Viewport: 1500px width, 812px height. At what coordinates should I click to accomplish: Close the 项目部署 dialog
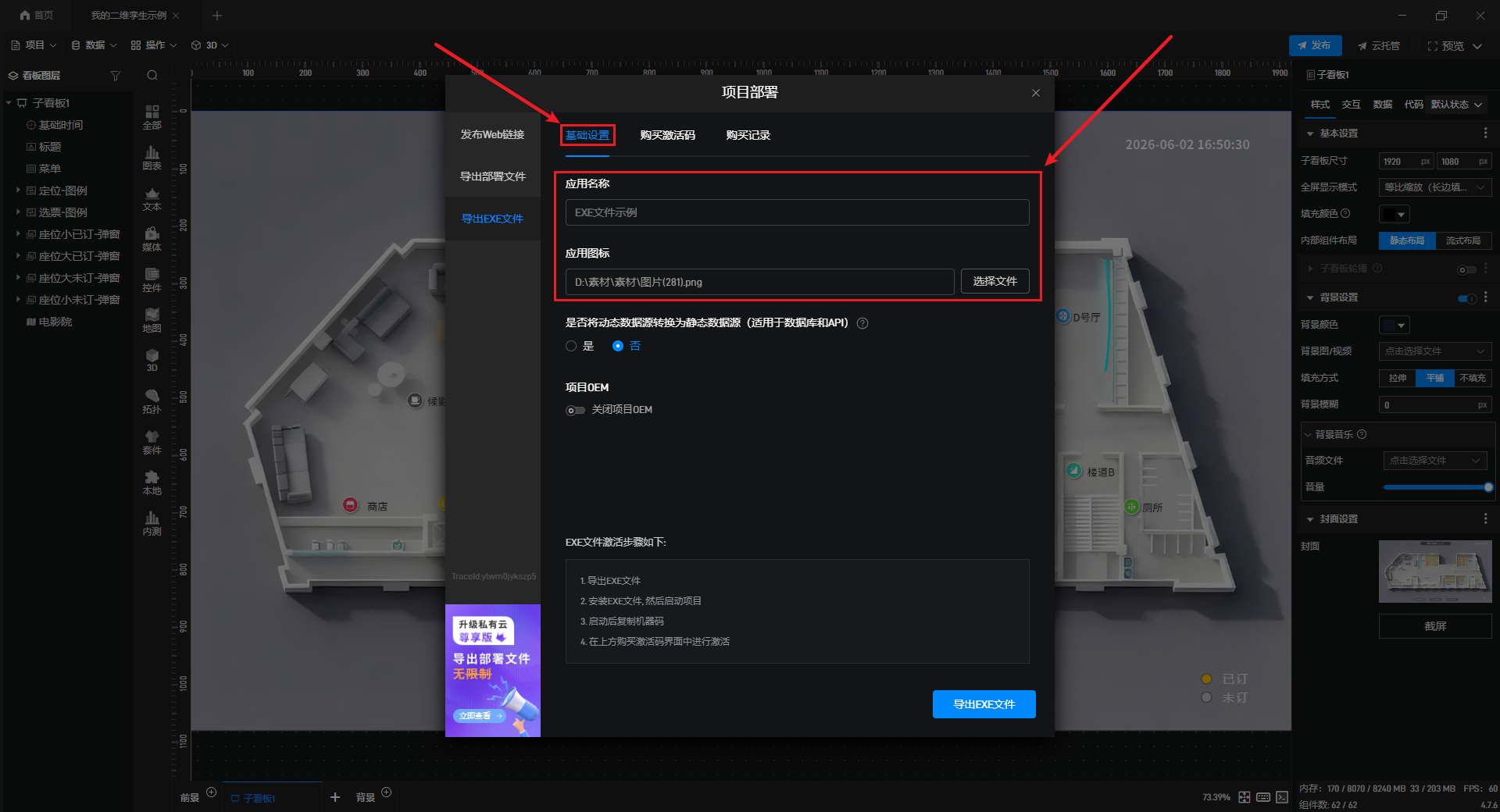1036,93
